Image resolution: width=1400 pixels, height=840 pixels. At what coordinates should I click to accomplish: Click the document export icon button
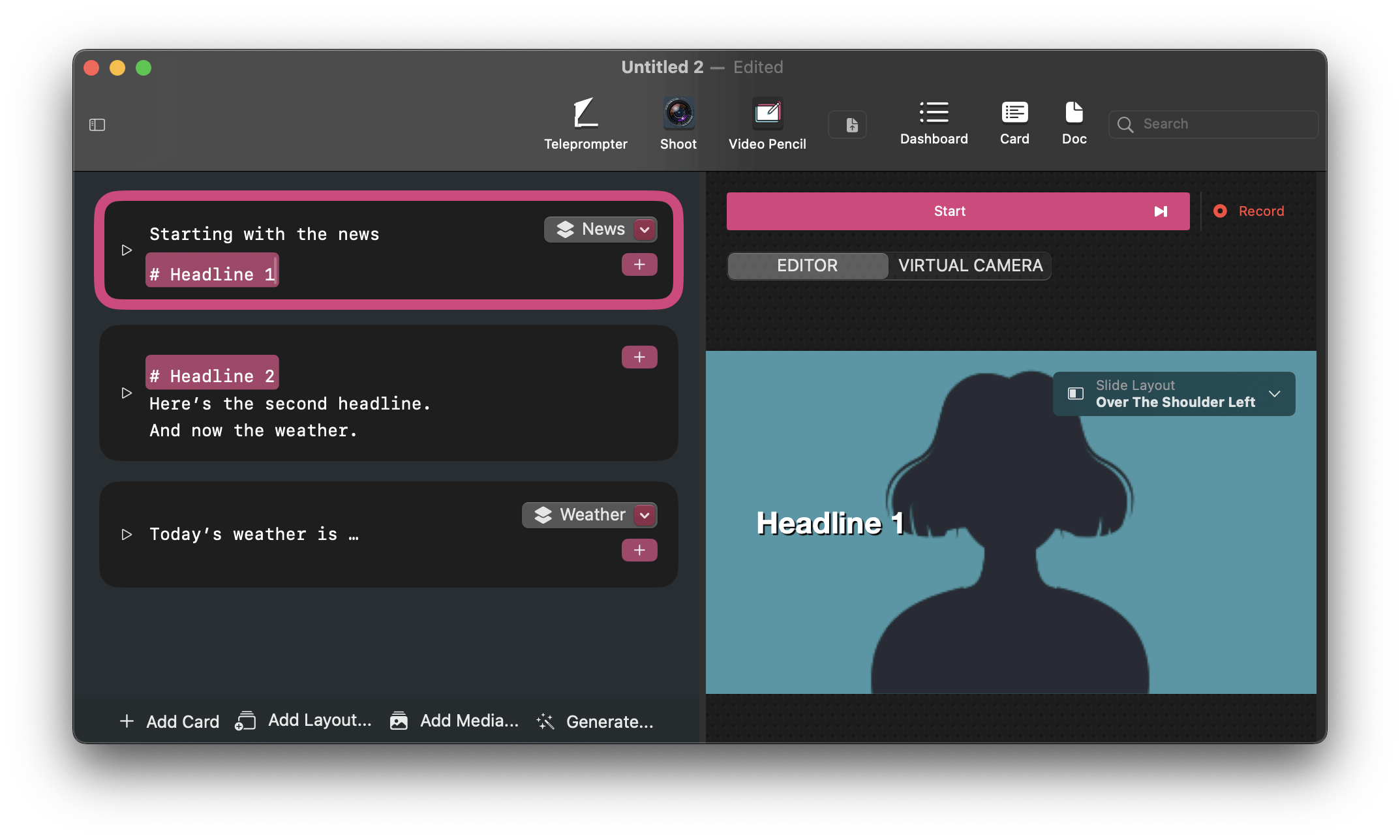pyautogui.click(x=847, y=125)
